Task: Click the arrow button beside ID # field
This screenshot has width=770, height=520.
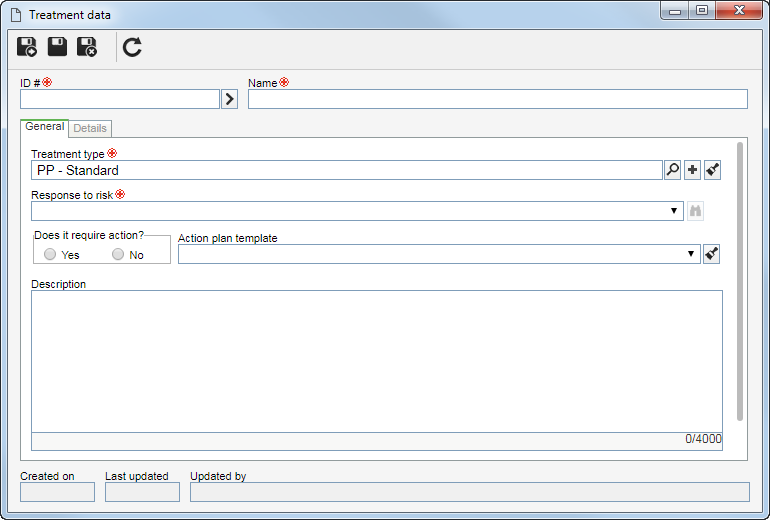Action: click(x=229, y=99)
